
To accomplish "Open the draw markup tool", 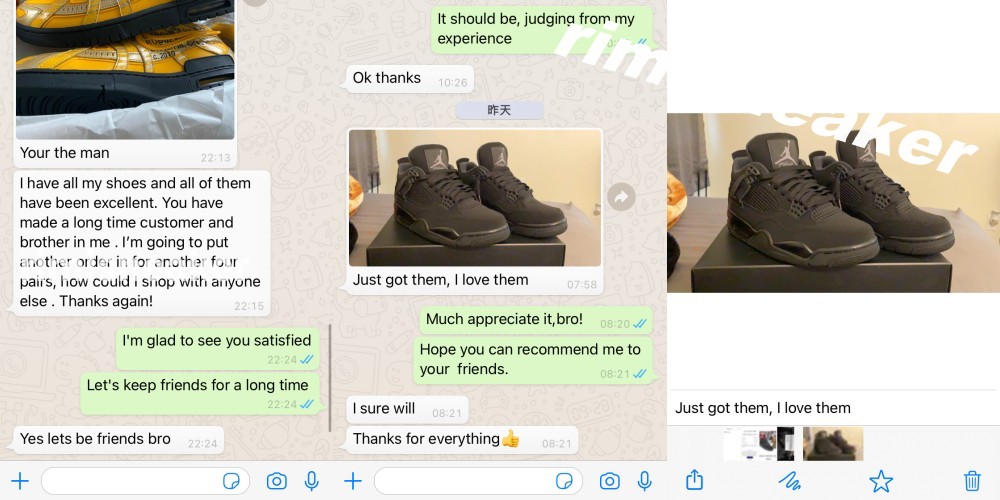I will coord(790,481).
